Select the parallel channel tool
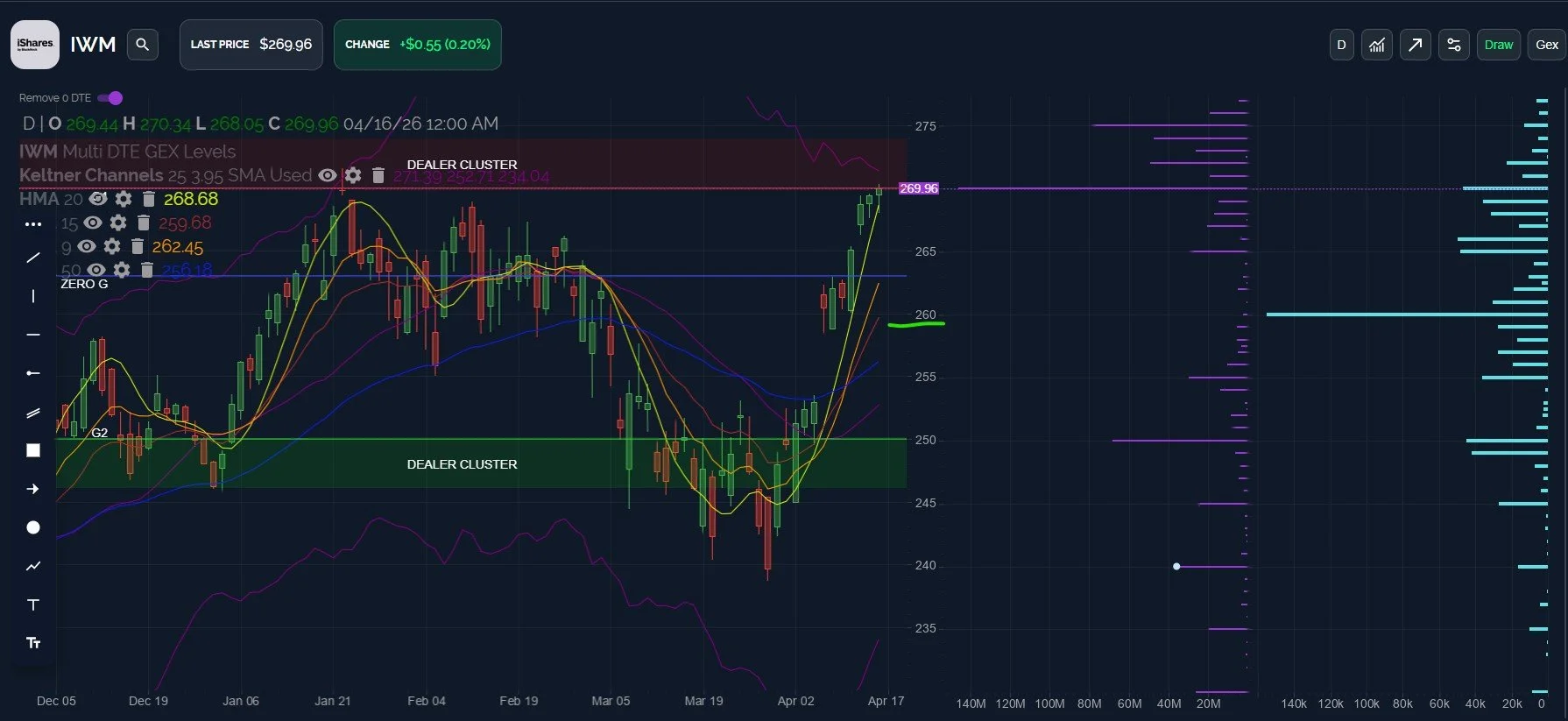1568x721 pixels. 33,413
